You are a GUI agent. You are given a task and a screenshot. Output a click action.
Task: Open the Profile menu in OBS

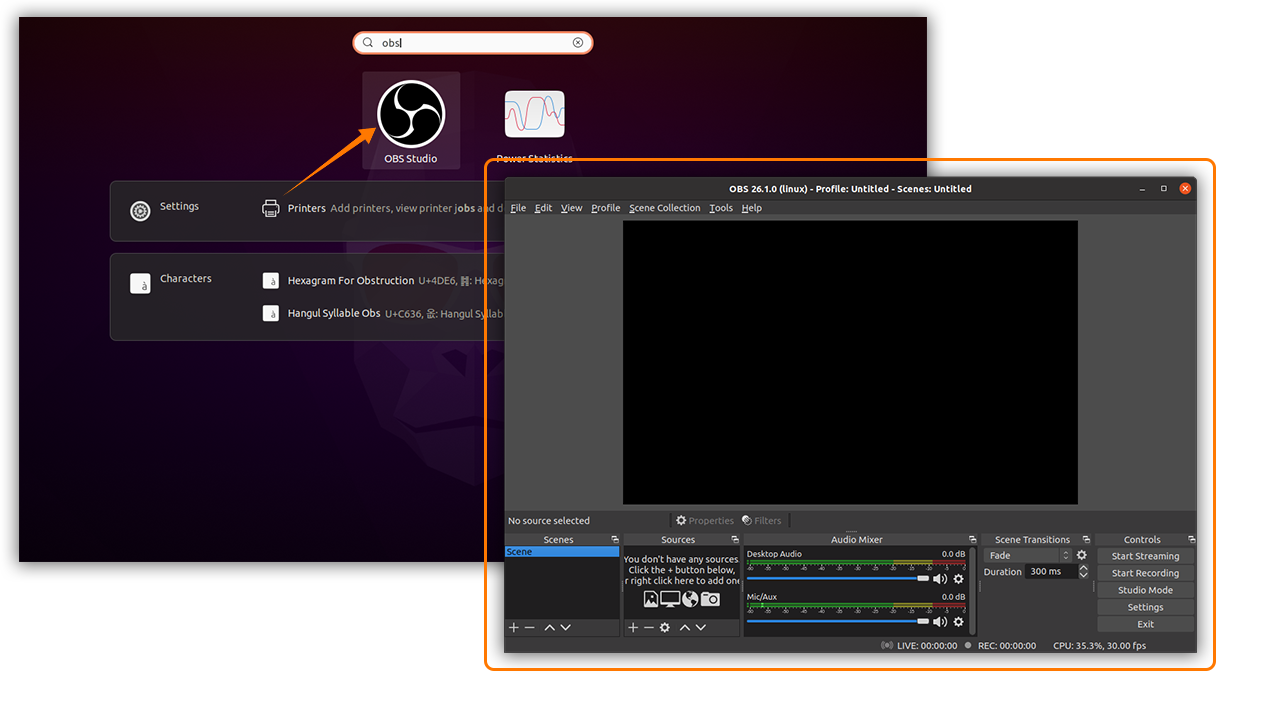click(x=605, y=208)
